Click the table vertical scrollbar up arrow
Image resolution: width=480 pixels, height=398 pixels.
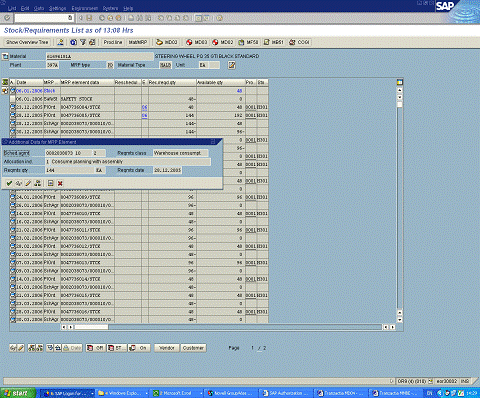(x=400, y=90)
